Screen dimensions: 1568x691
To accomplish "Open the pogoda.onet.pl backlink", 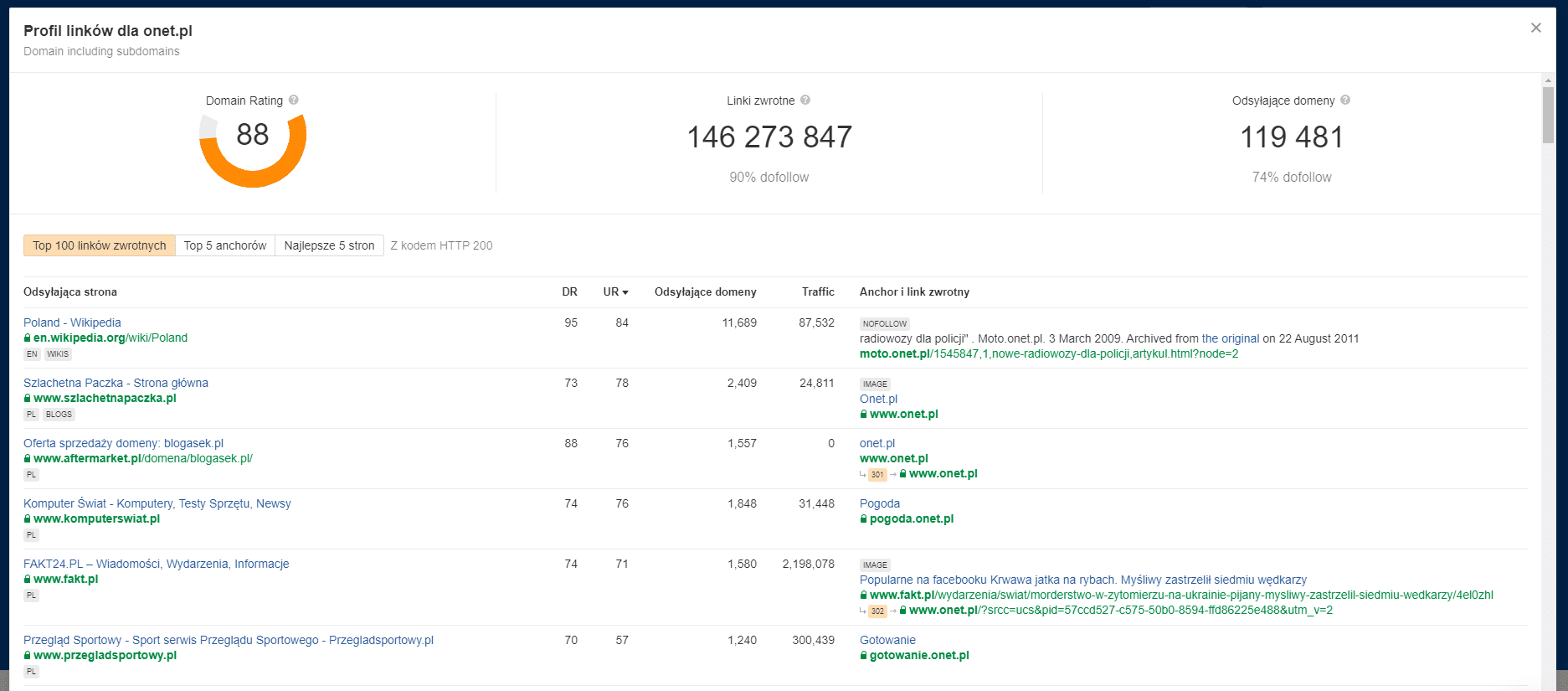I will tap(912, 518).
